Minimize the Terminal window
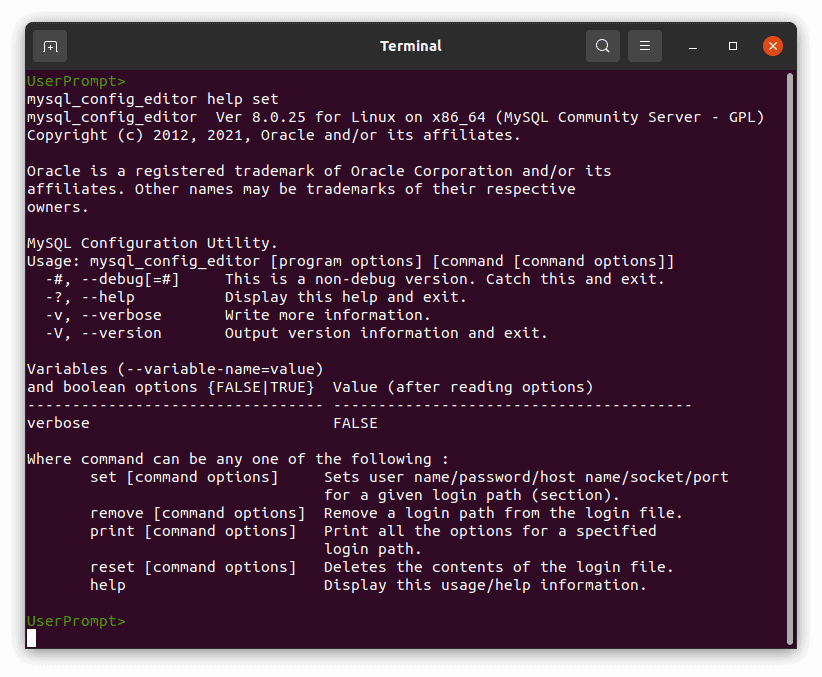 coord(693,46)
